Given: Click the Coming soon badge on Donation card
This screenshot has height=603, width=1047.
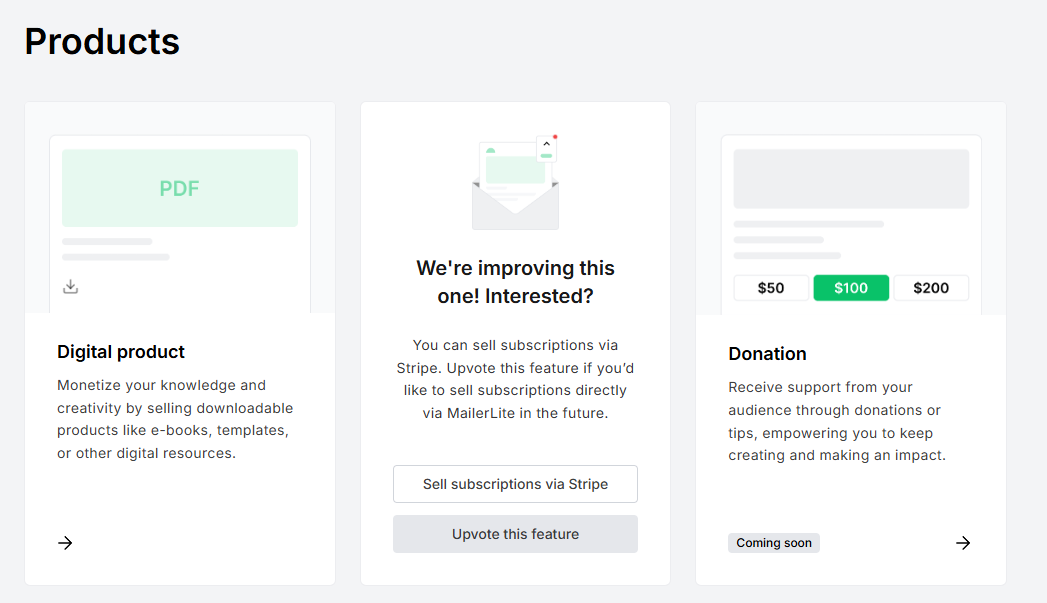Looking at the screenshot, I should point(774,543).
